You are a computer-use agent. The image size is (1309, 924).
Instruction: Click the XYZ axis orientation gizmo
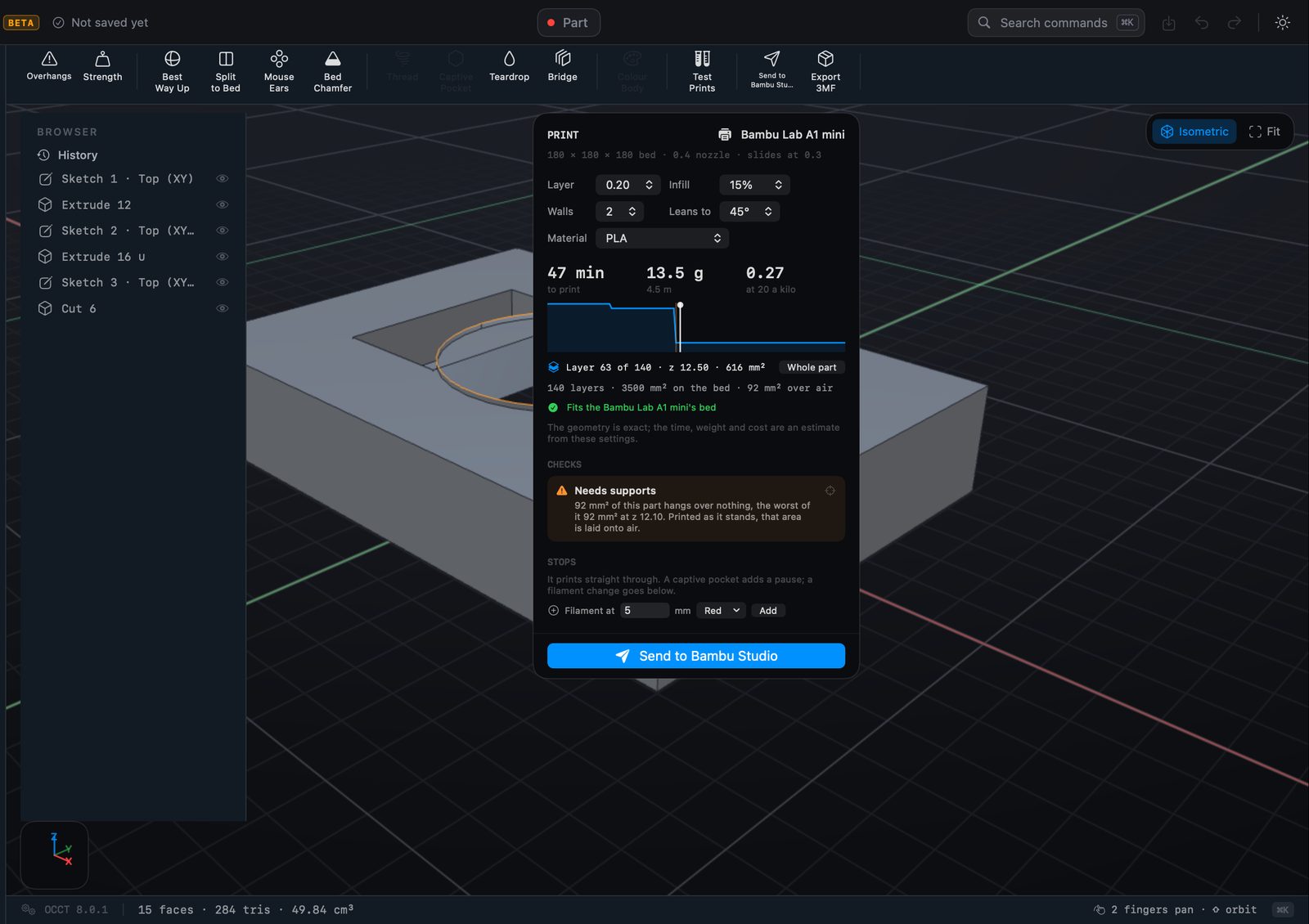(54, 854)
